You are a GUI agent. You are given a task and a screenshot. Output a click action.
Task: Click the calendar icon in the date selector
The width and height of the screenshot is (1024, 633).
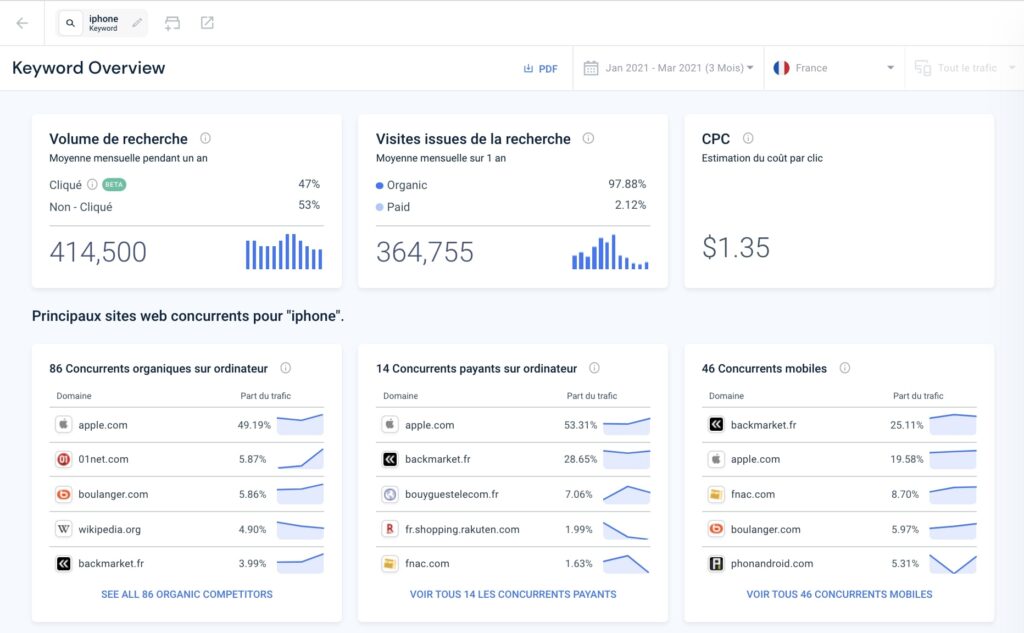click(x=592, y=67)
